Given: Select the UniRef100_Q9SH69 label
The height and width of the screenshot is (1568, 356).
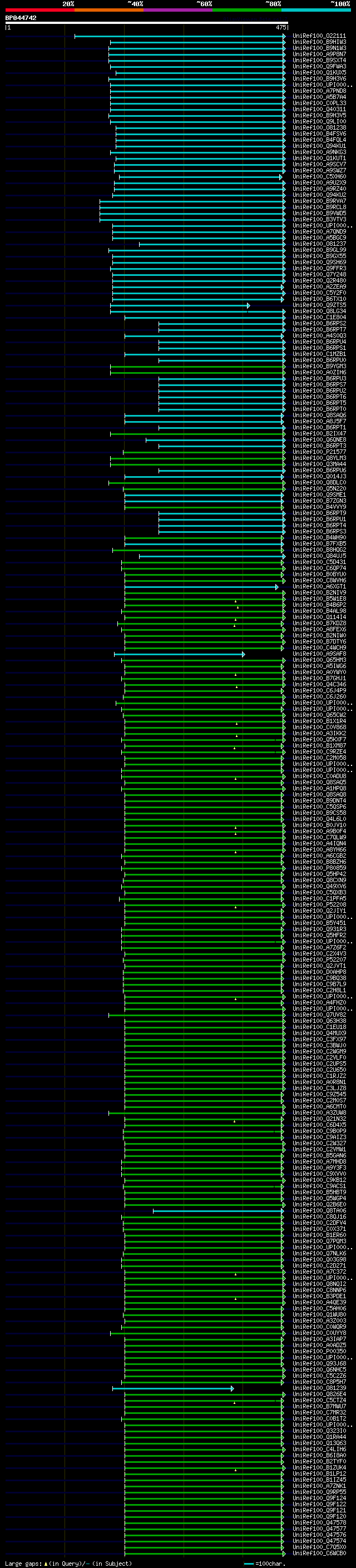Looking at the screenshot, I should [x=319, y=263].
